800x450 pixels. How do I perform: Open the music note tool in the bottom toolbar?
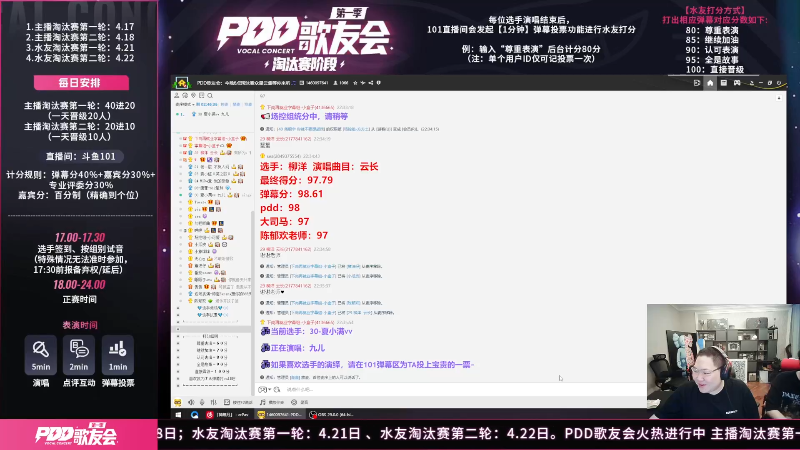tap(263, 403)
